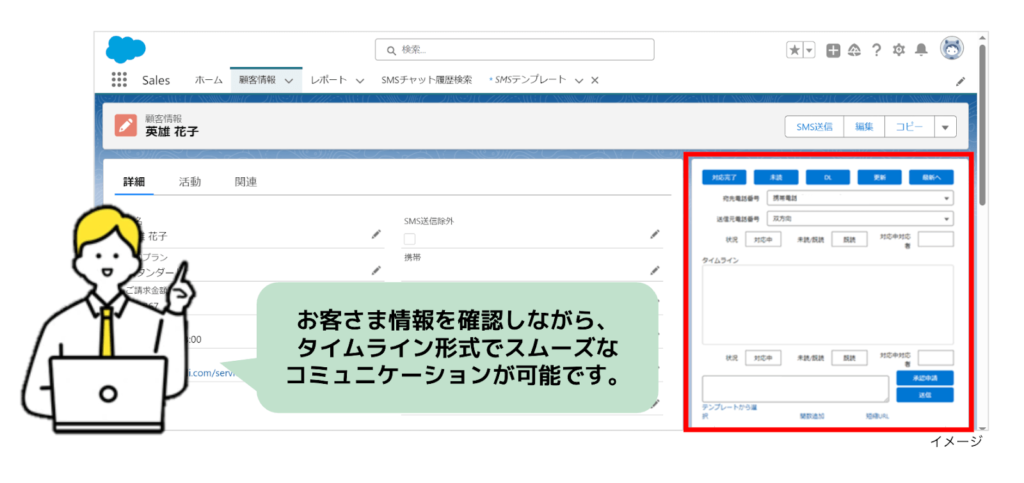Click pencil icon beside SMS送信除外 field

(x=654, y=235)
